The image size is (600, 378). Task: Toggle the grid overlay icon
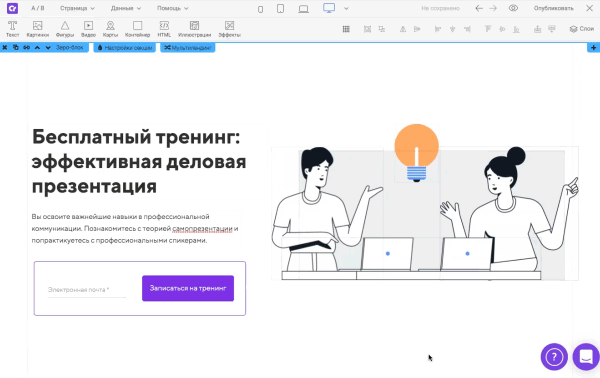(346, 29)
